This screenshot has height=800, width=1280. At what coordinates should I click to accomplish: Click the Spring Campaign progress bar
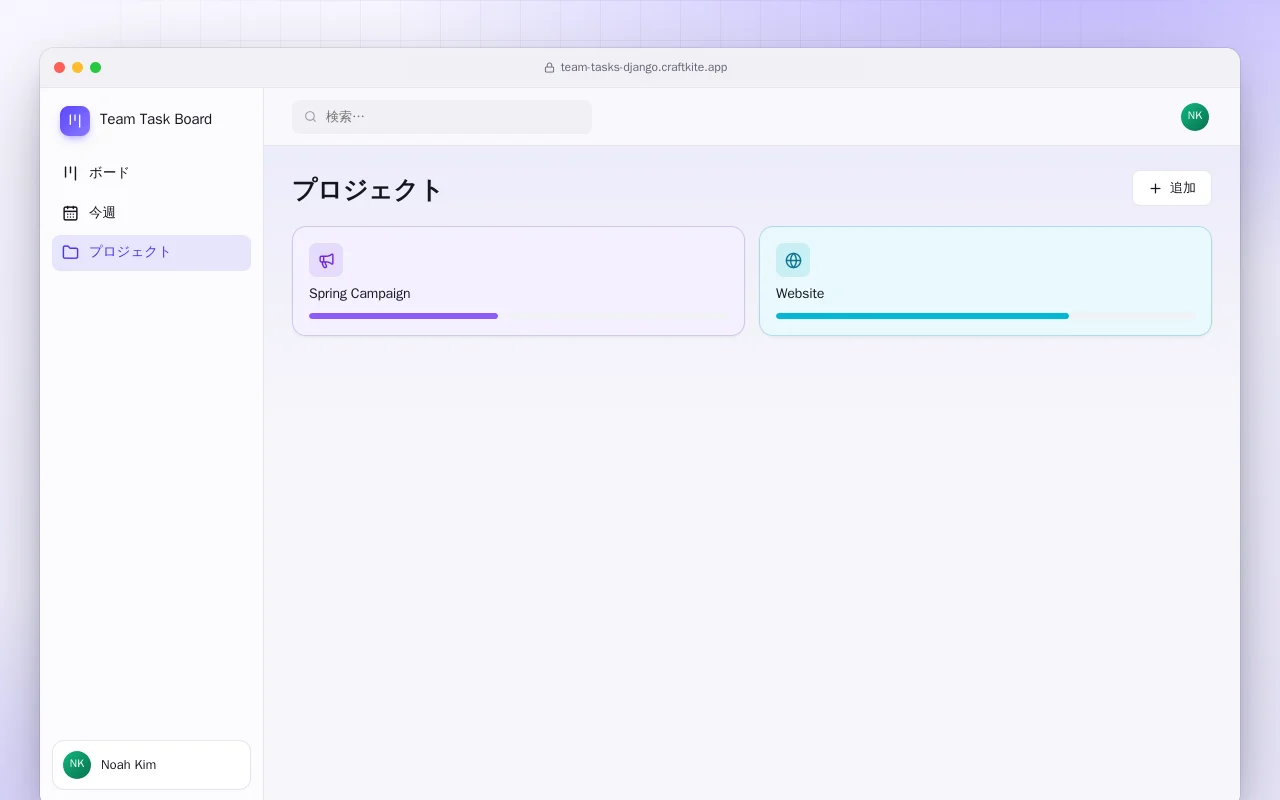click(x=518, y=316)
